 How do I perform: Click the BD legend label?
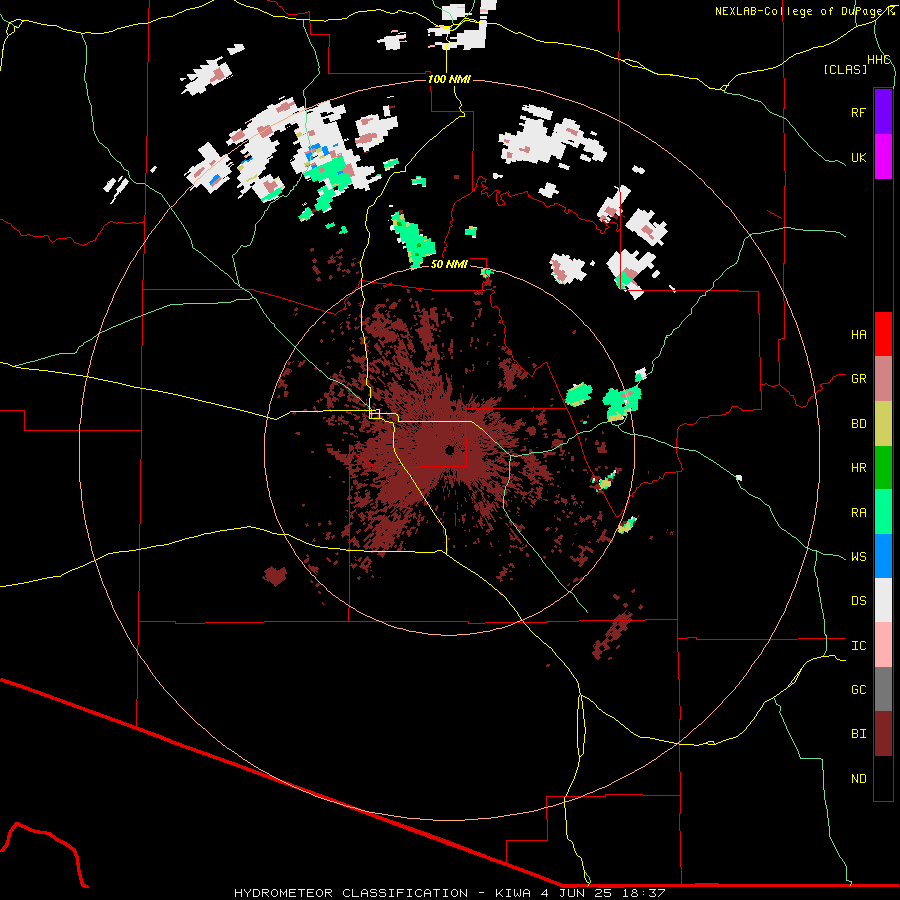[858, 424]
